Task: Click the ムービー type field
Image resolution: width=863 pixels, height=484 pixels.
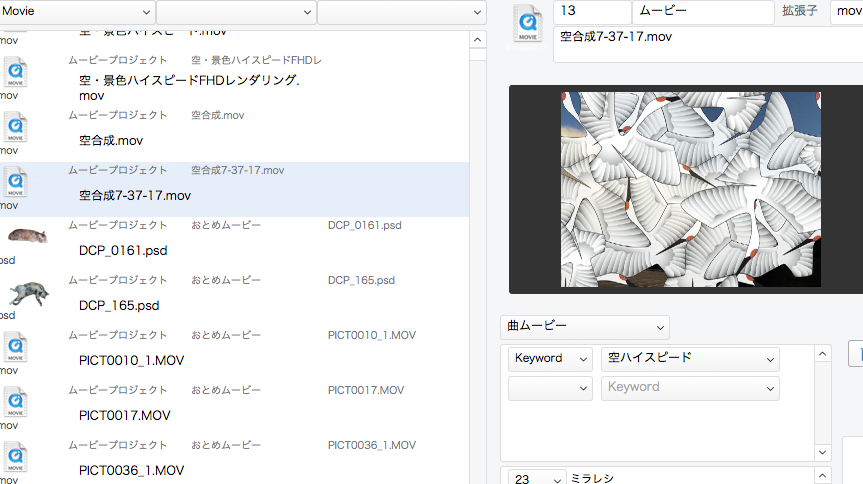Action: tap(703, 12)
